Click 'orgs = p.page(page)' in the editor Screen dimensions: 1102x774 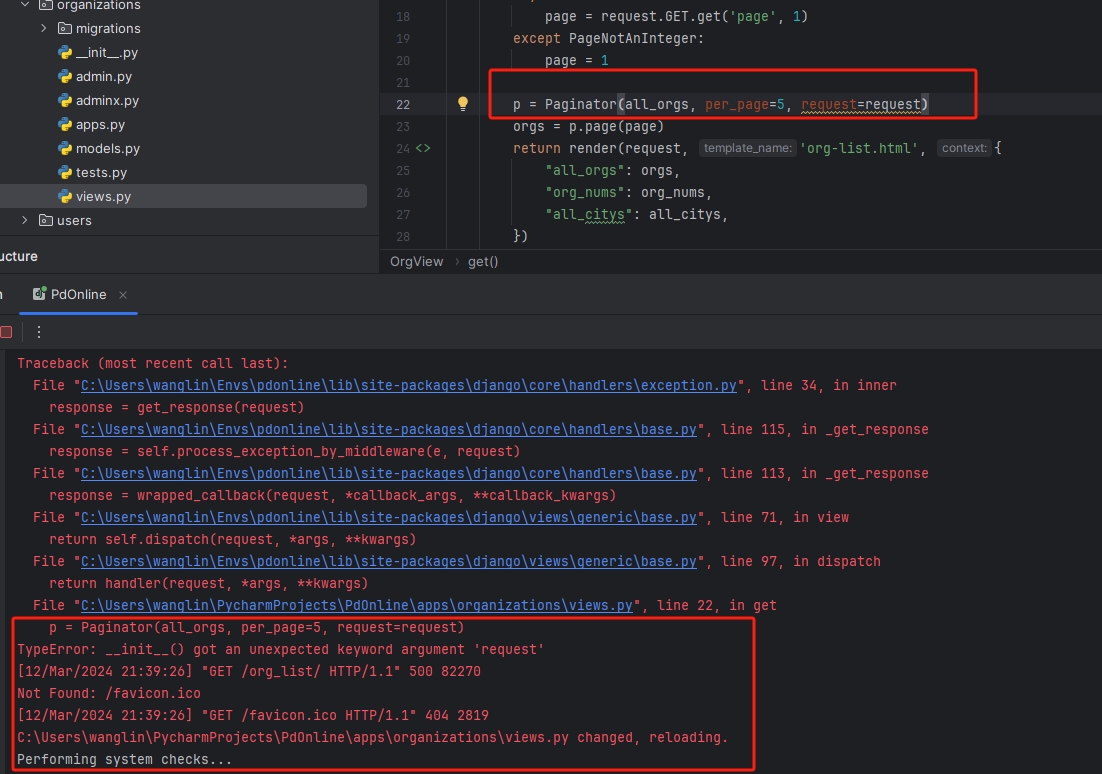pos(588,127)
